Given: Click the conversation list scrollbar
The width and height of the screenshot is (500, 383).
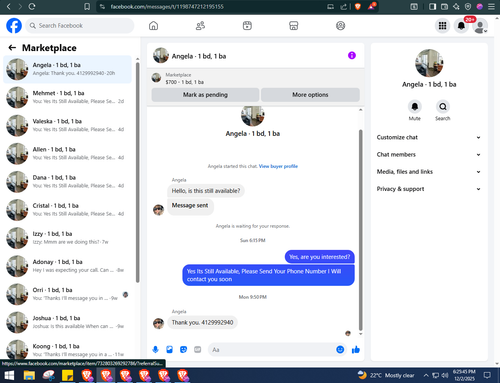Looking at the screenshot, I should (137, 172).
